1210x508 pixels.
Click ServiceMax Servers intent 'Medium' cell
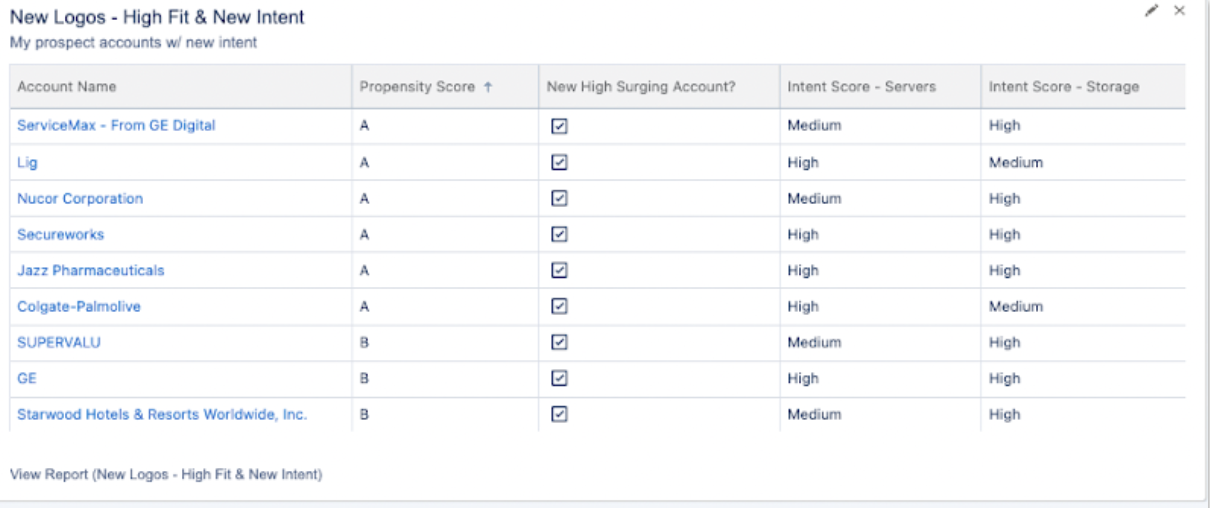coord(880,126)
